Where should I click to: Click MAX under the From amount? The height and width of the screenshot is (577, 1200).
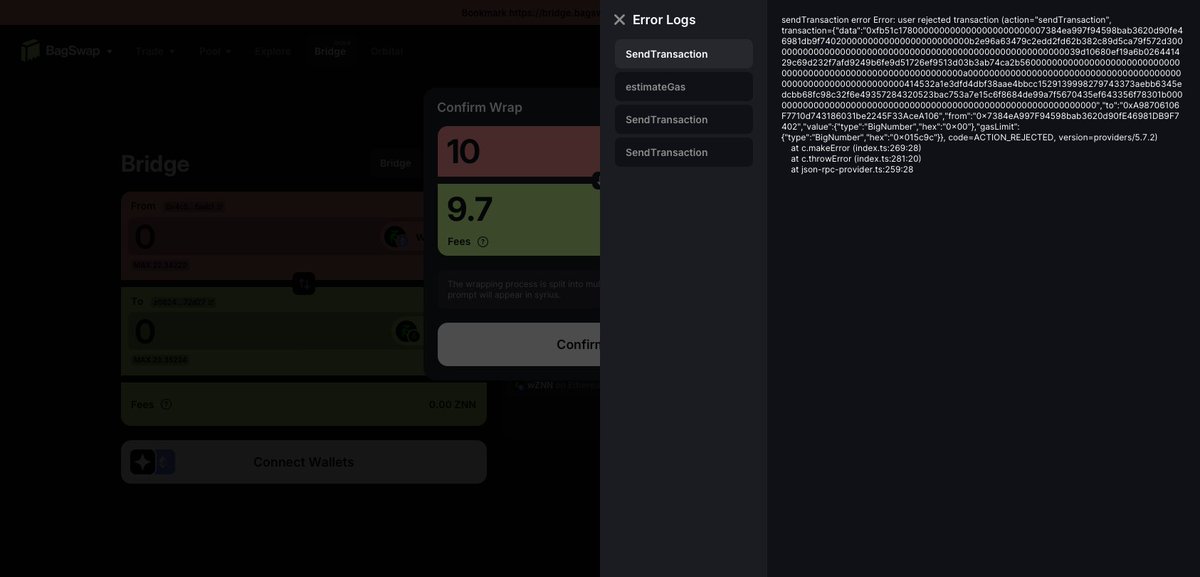pos(160,265)
